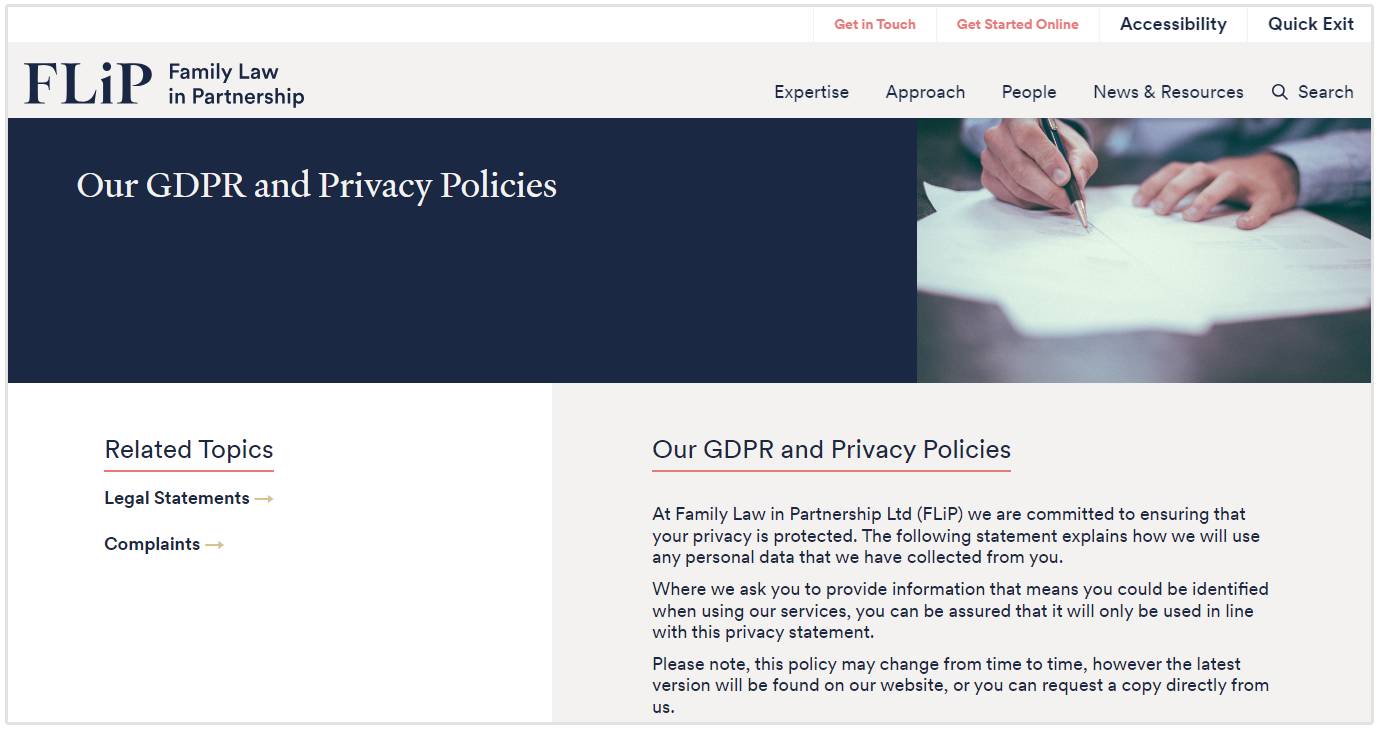Open the Accessibility options

coord(1173,25)
